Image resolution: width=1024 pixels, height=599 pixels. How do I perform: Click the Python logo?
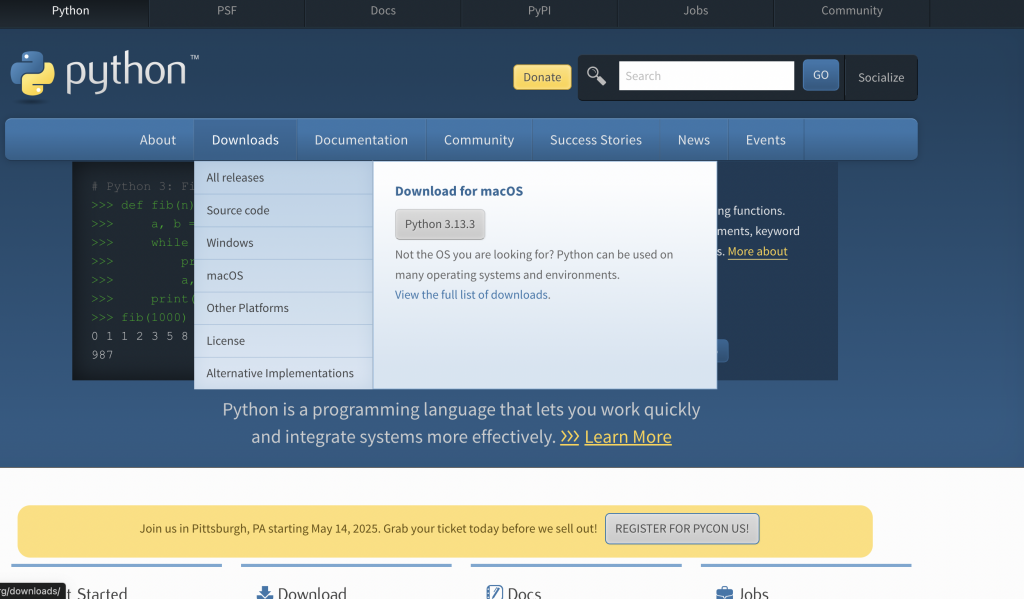pos(104,74)
